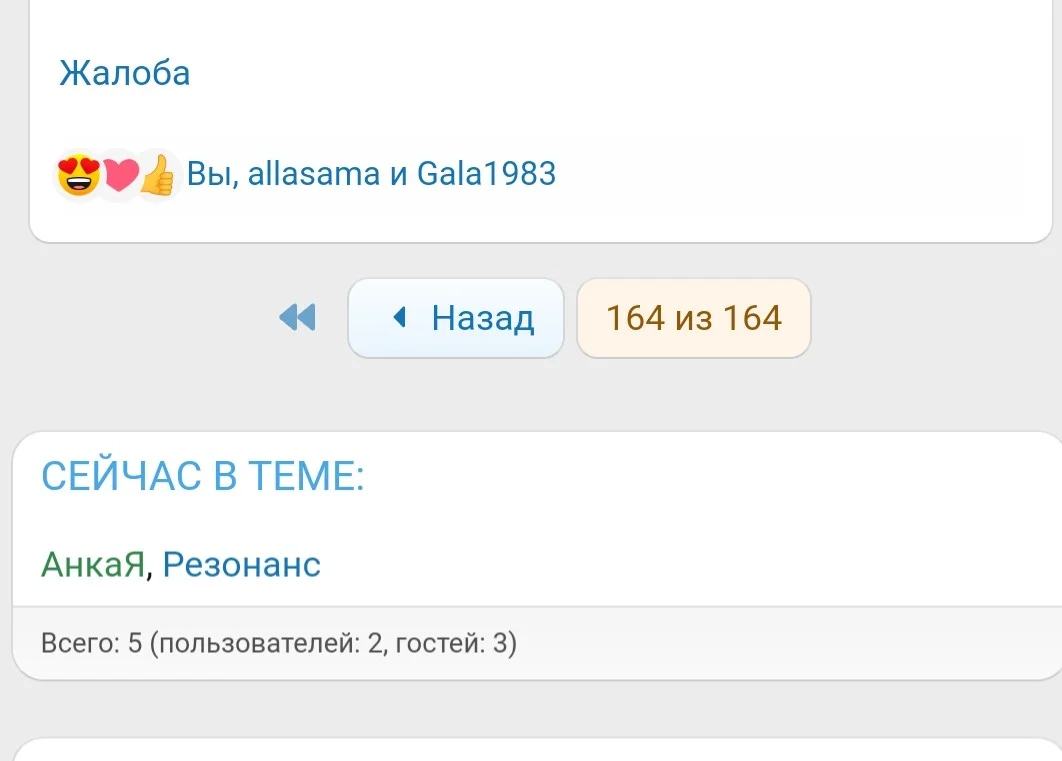Click the thumbs-up reaction icon
The image size is (1062, 761).
tap(158, 176)
